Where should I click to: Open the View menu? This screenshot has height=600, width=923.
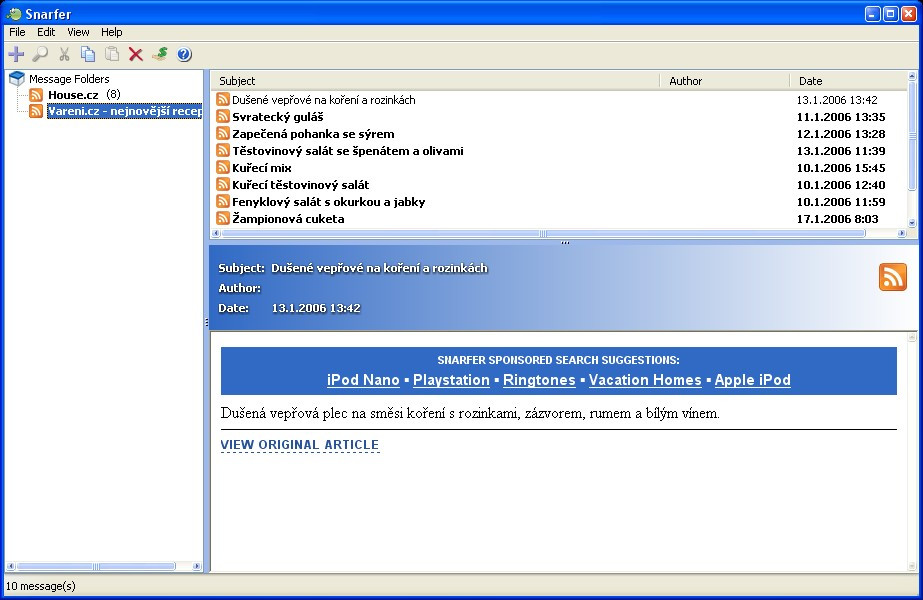coord(78,32)
